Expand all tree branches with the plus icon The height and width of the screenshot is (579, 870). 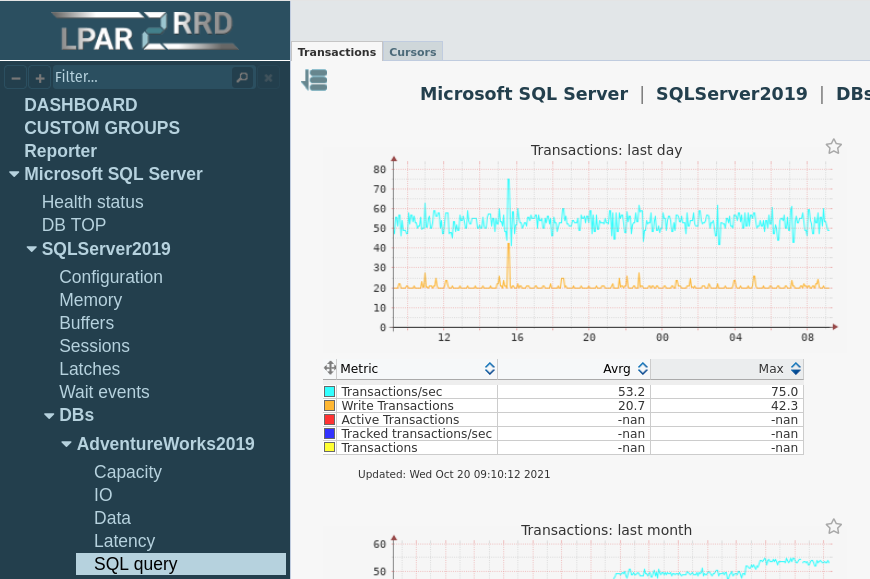click(40, 77)
